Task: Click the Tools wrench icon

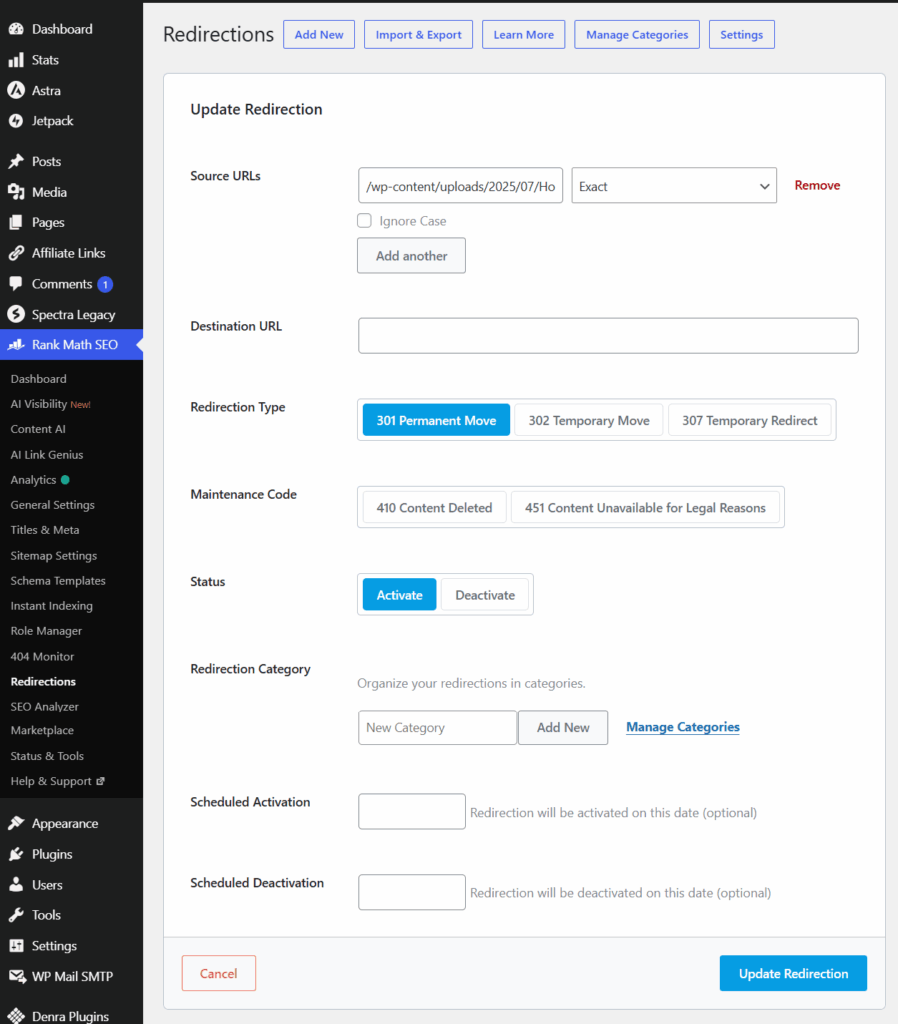Action: [16, 915]
